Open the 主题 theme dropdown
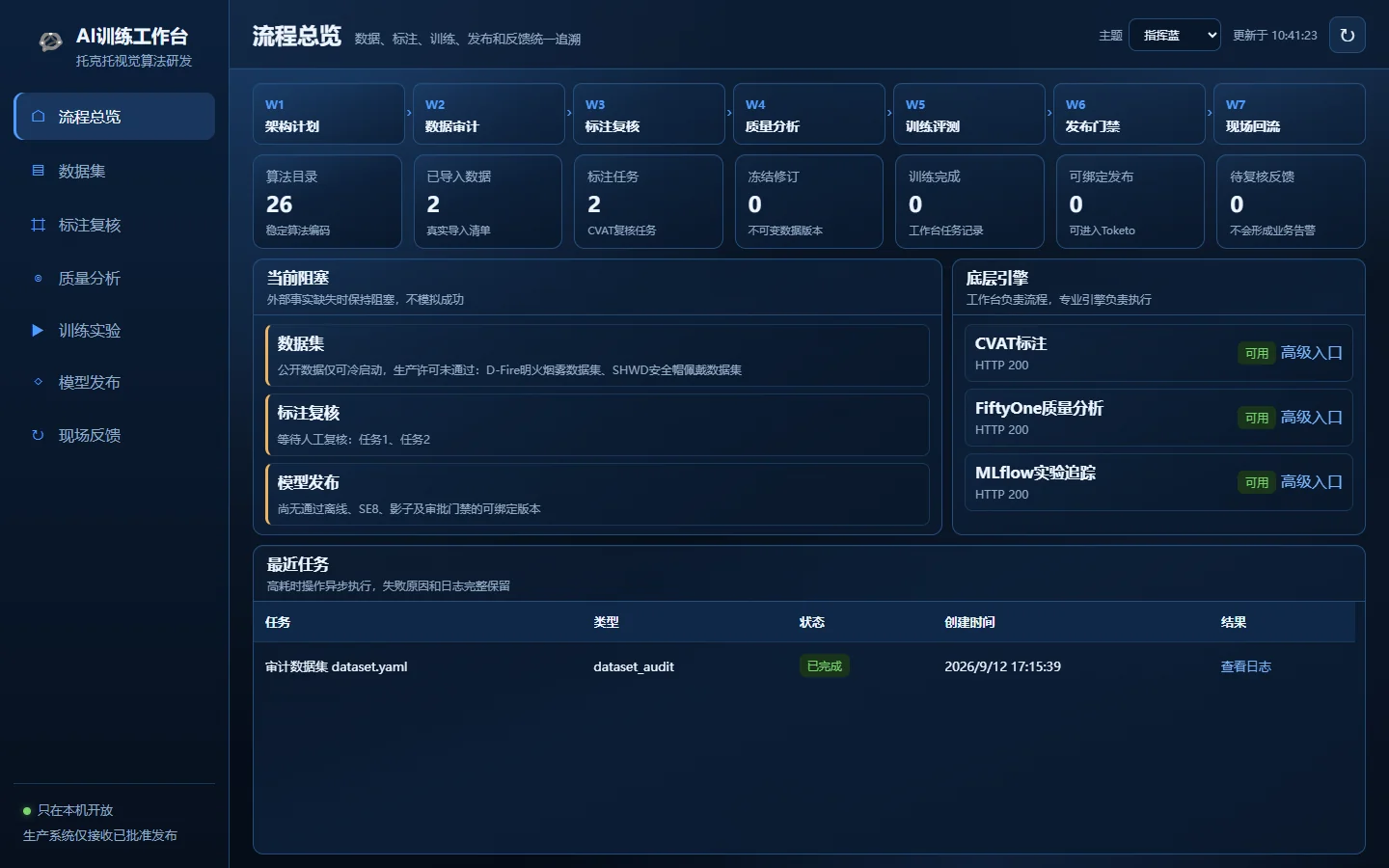The width and height of the screenshot is (1389, 868). point(1174,35)
